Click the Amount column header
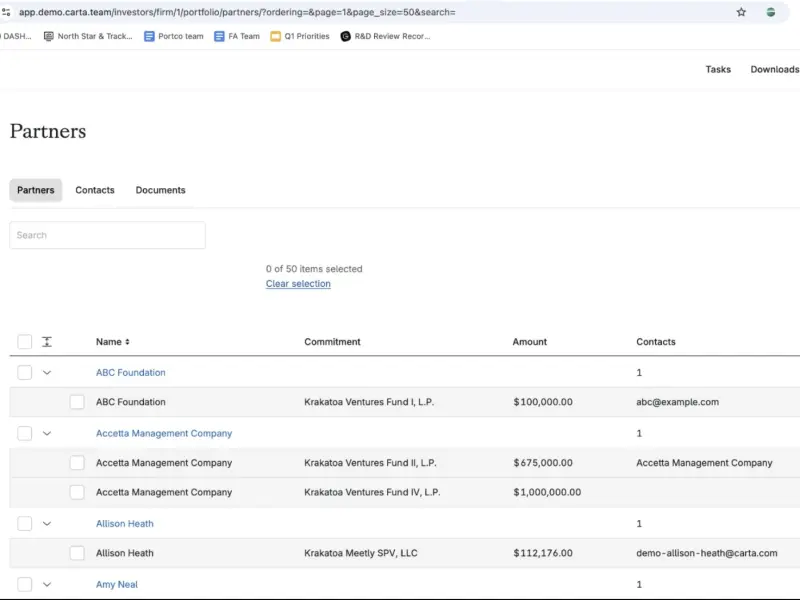Viewport: 800px width, 600px height. pos(530,342)
